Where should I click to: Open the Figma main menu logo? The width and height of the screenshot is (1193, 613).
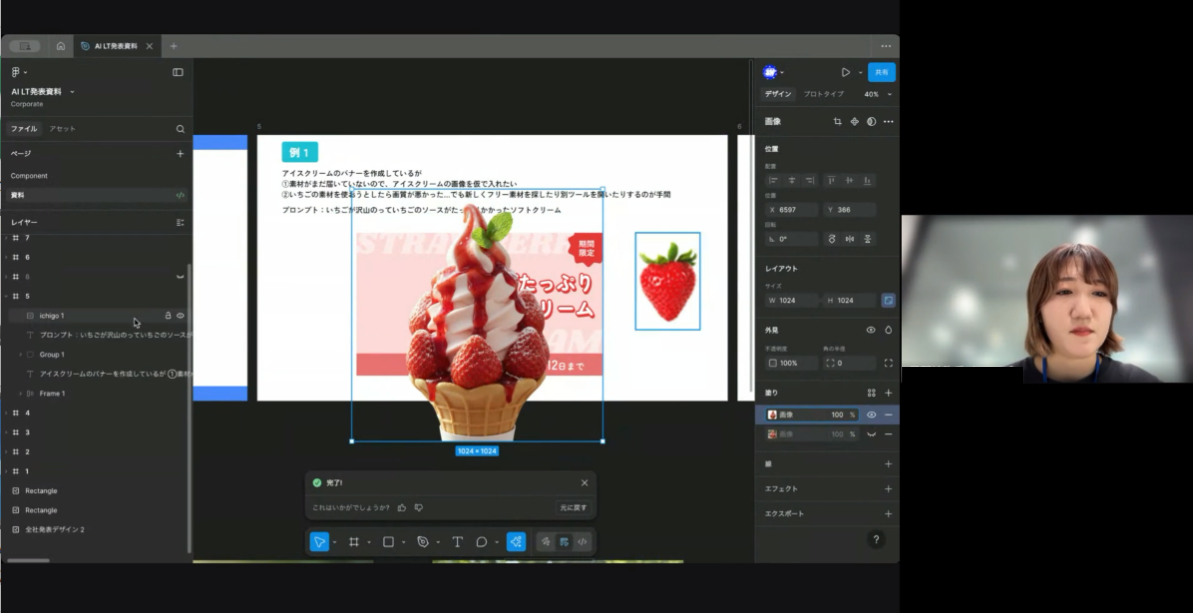[15, 72]
